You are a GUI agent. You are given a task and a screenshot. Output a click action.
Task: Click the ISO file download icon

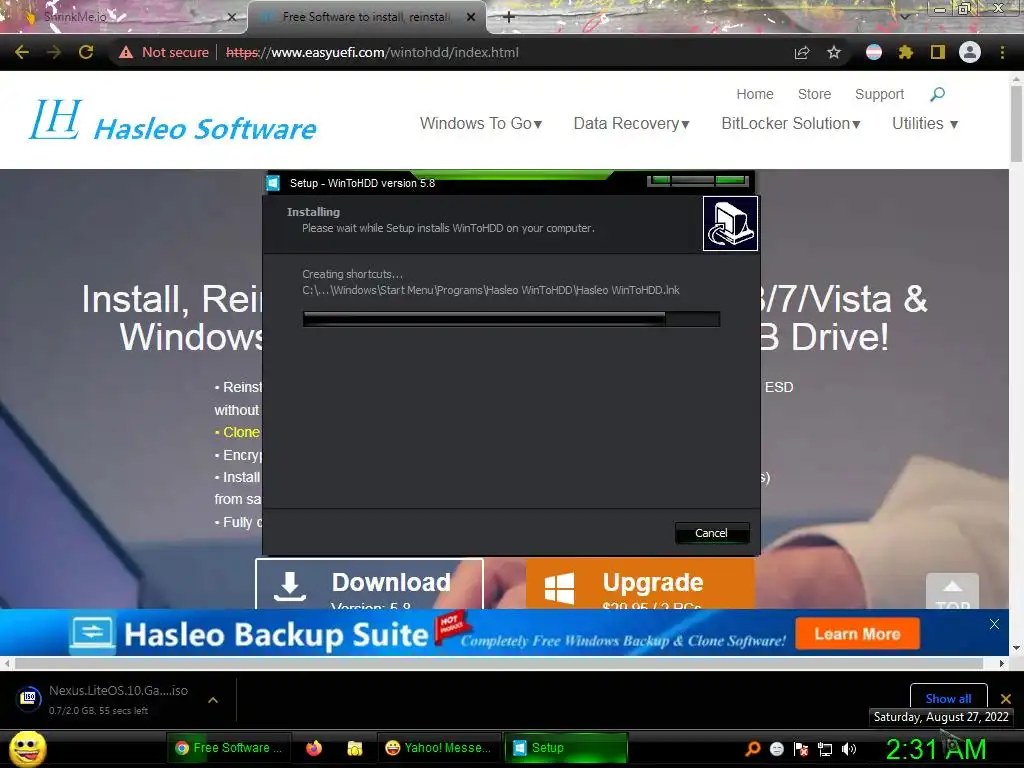(x=29, y=698)
